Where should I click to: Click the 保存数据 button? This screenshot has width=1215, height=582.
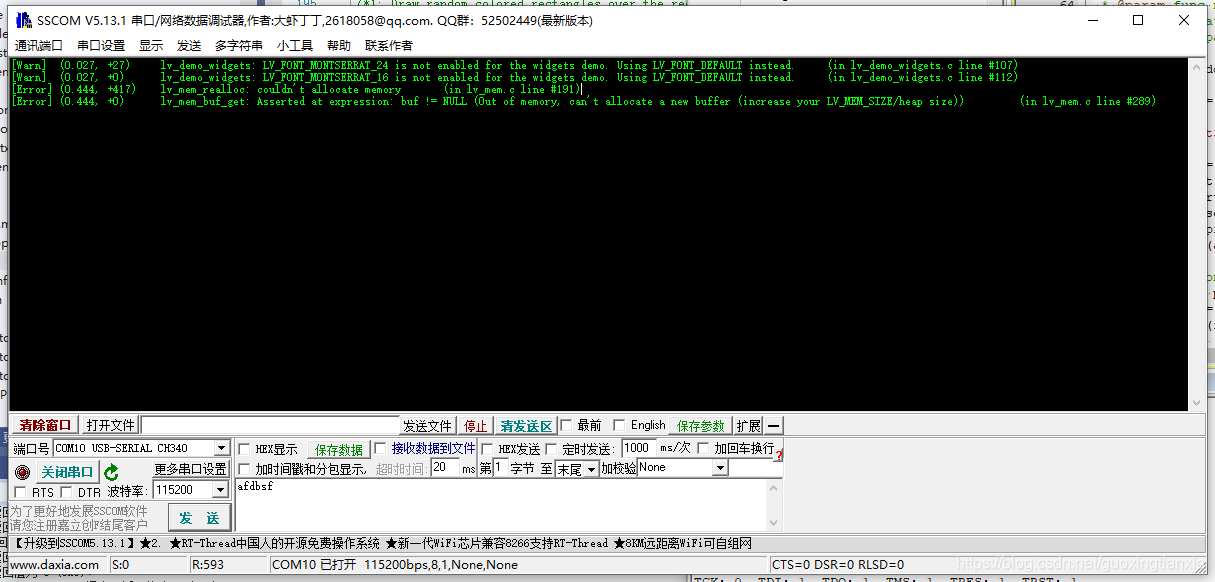(338, 450)
